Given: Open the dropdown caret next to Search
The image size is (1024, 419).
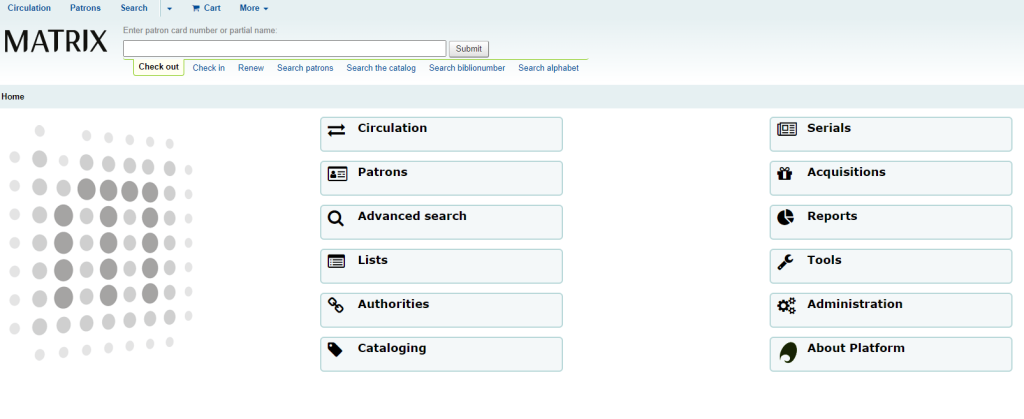Looking at the screenshot, I should tap(170, 8).
